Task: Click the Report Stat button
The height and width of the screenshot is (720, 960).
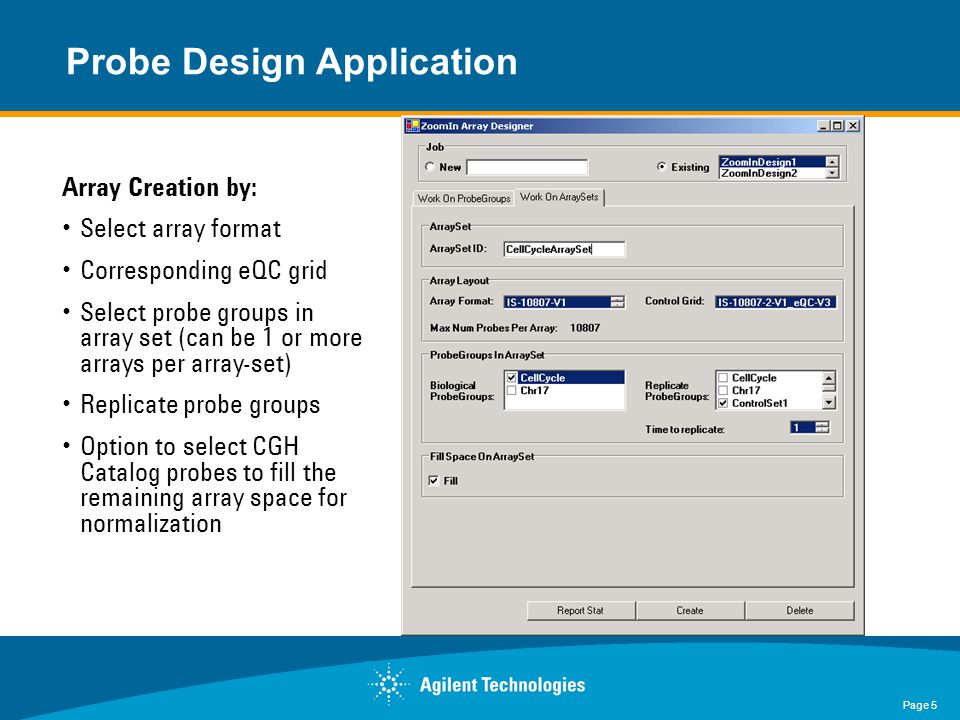Action: tap(580, 610)
